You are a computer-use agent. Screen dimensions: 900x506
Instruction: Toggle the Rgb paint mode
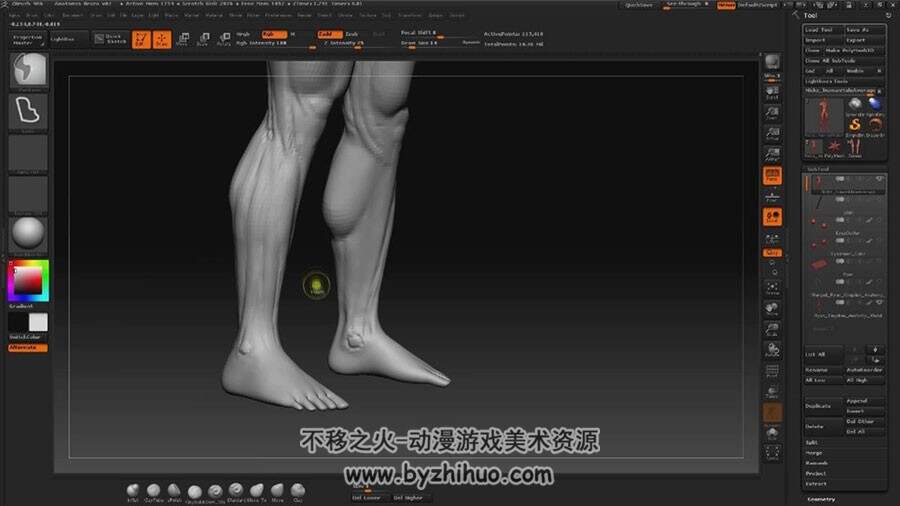coord(274,34)
